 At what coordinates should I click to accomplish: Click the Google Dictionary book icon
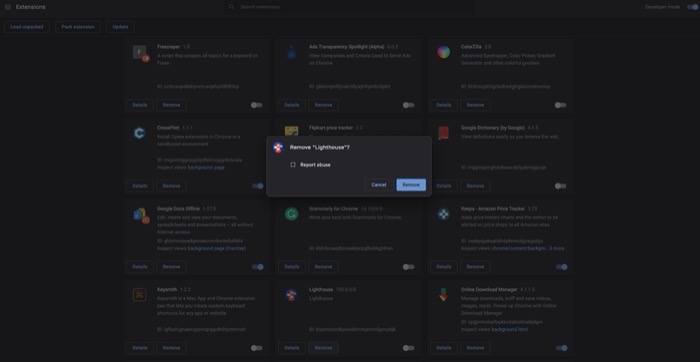click(443, 133)
